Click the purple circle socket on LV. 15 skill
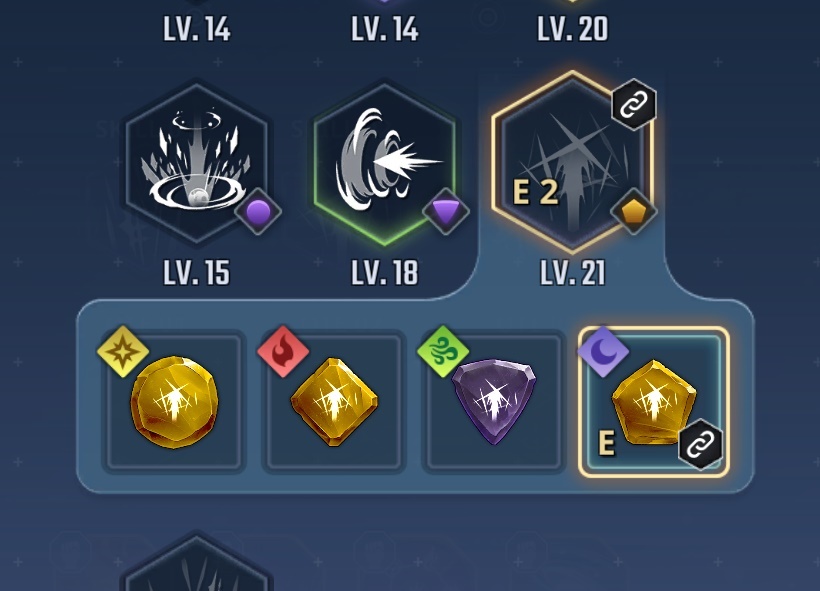The width and height of the screenshot is (820, 591). pyautogui.click(x=258, y=212)
